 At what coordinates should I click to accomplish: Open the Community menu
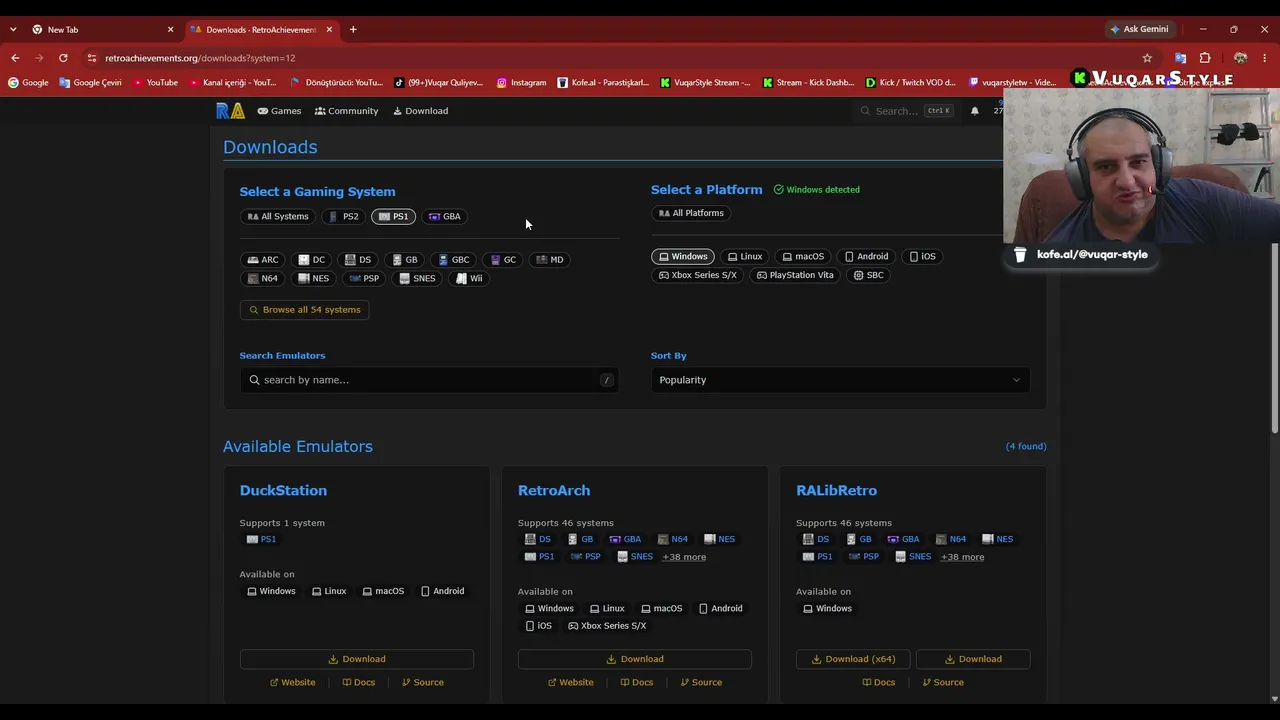point(346,111)
